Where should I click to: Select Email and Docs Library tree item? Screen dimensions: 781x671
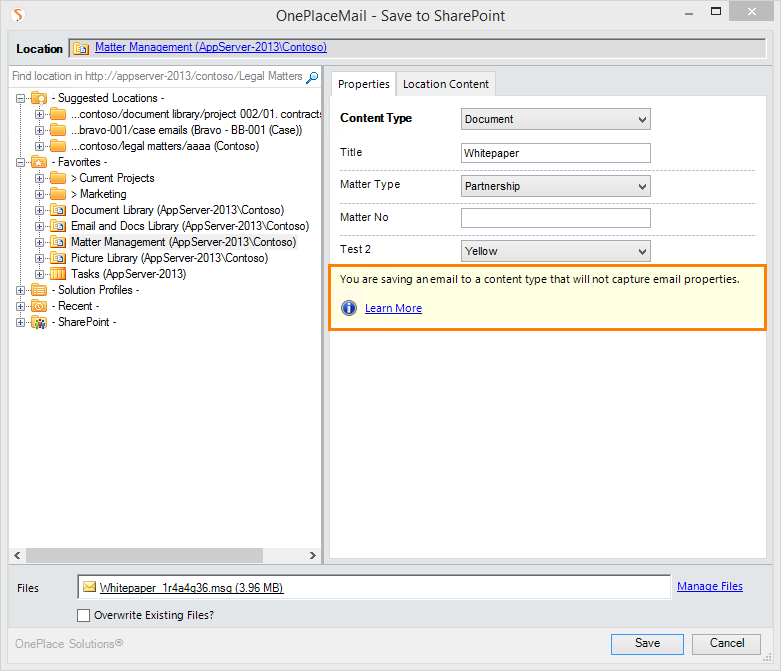[190, 226]
